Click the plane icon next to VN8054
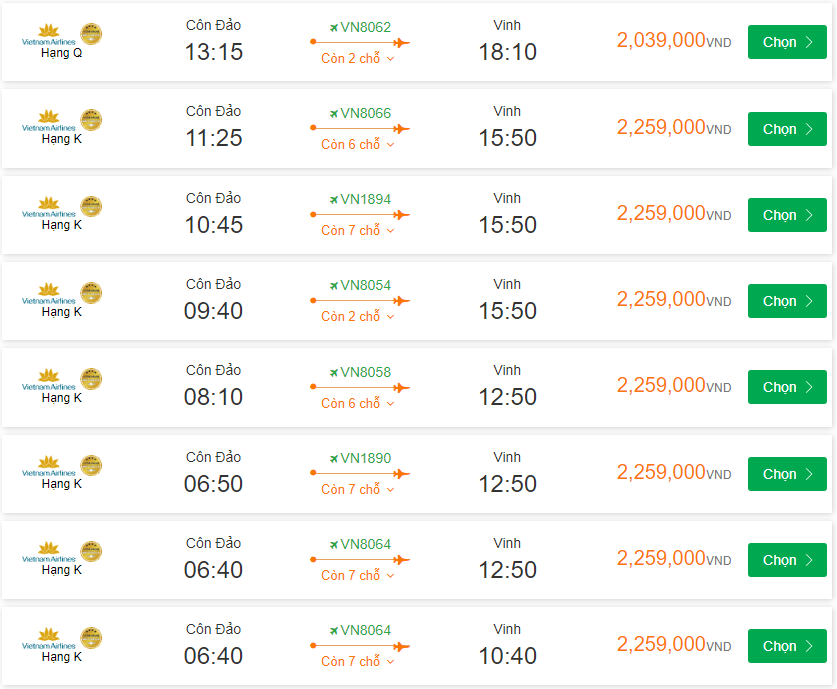 click(334, 285)
